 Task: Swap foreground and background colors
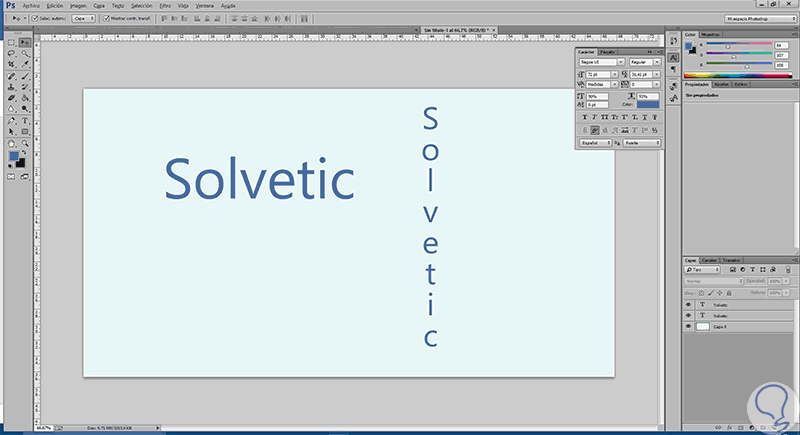23,153
